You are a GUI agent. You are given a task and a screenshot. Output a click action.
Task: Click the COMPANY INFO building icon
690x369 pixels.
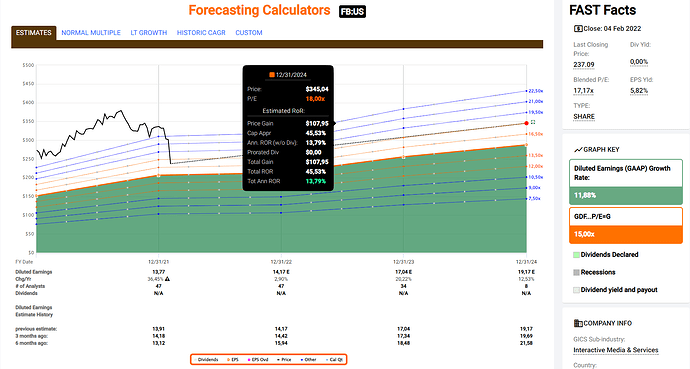[x=578, y=323]
